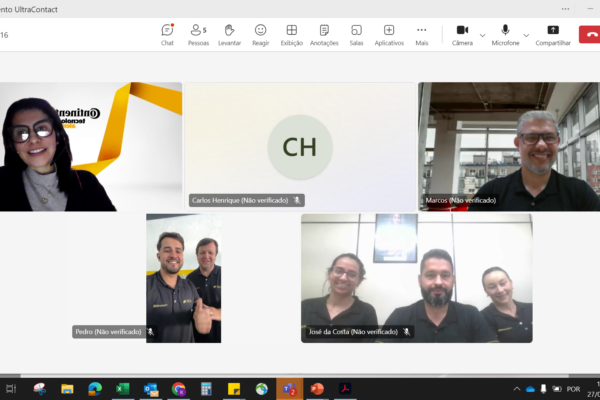This screenshot has width=600, height=400.
Task: Toggle the Câmera on or off
Action: pyautogui.click(x=462, y=34)
